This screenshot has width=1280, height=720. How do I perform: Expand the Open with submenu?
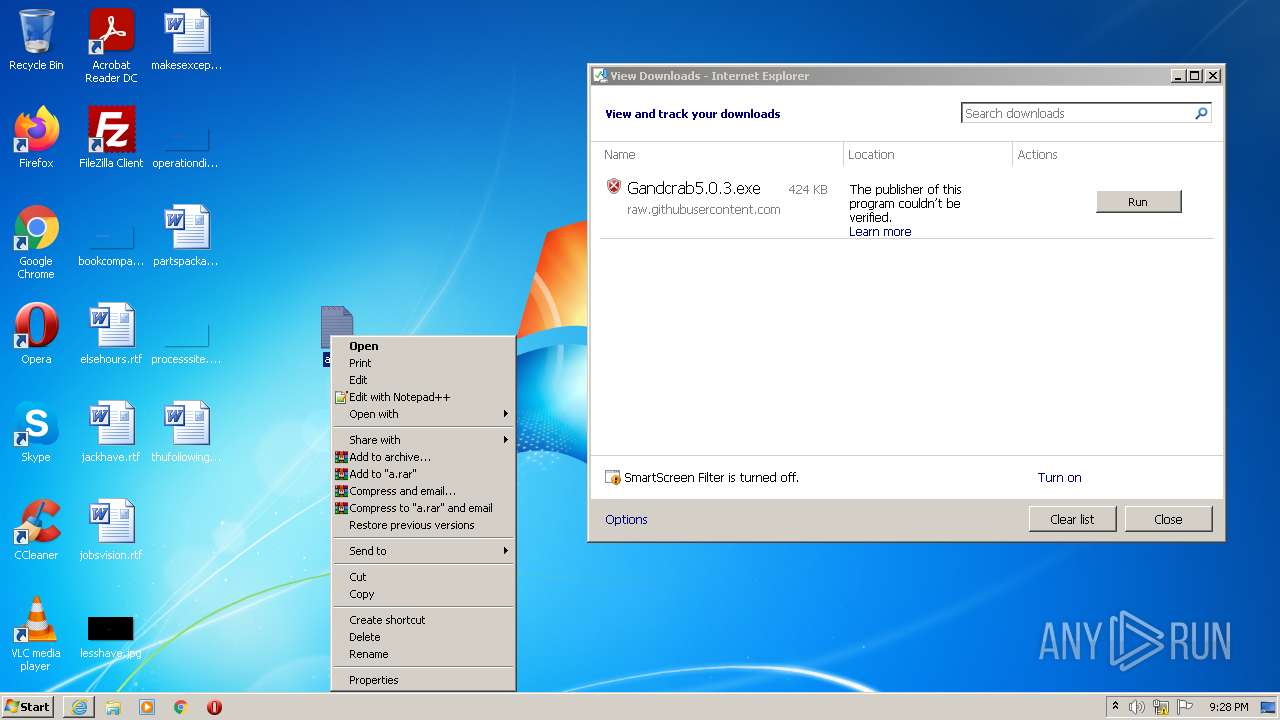423,414
